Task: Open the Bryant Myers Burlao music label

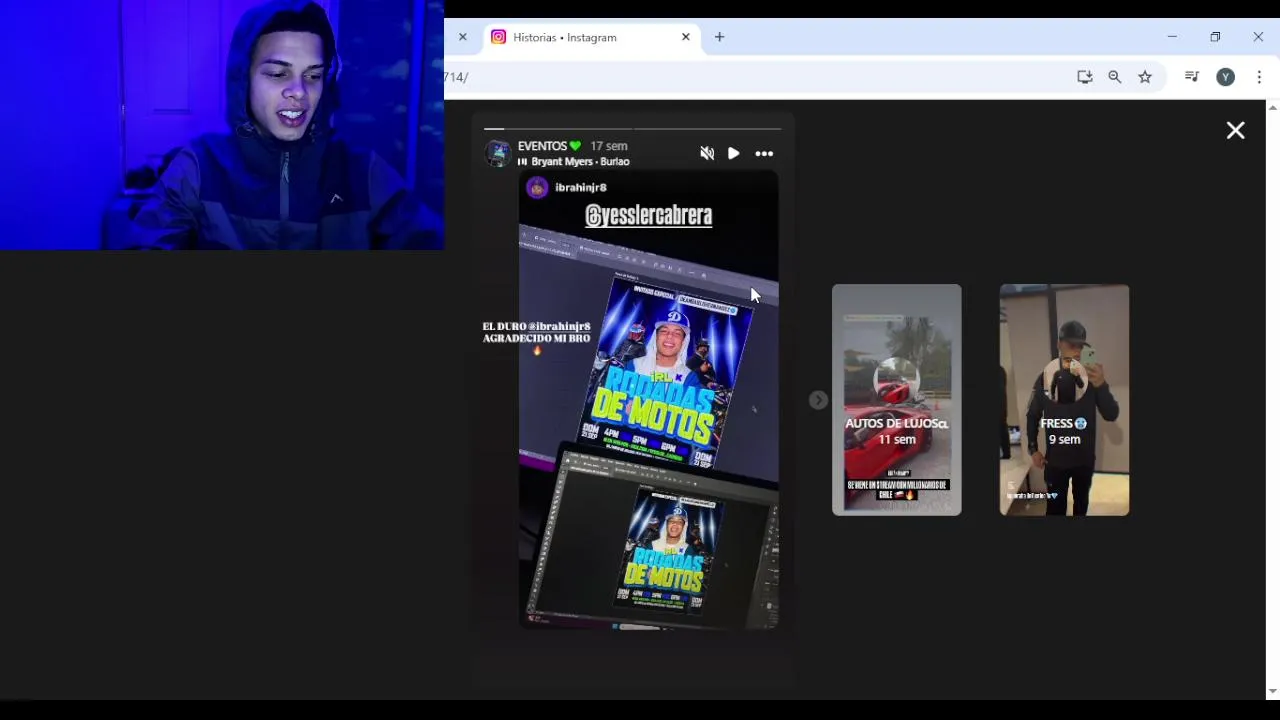Action: coord(580,162)
